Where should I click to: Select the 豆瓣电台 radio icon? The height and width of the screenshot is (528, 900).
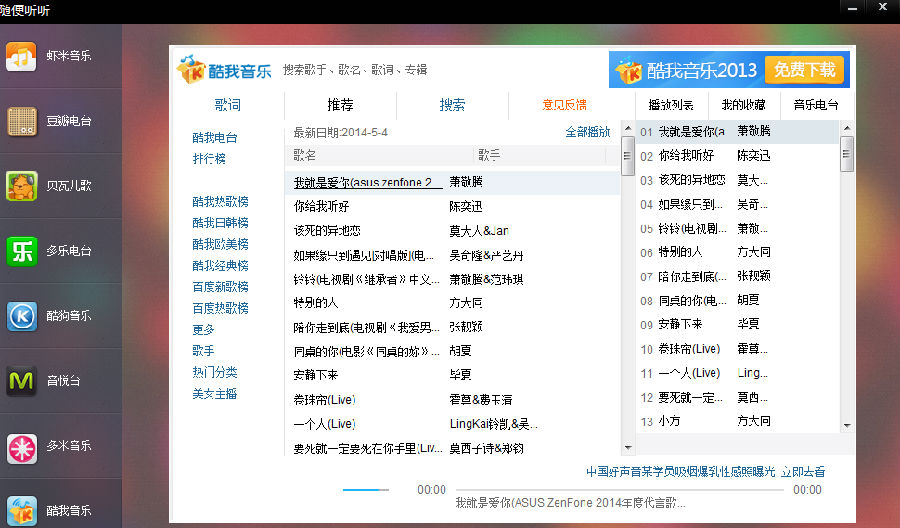tap(21, 121)
